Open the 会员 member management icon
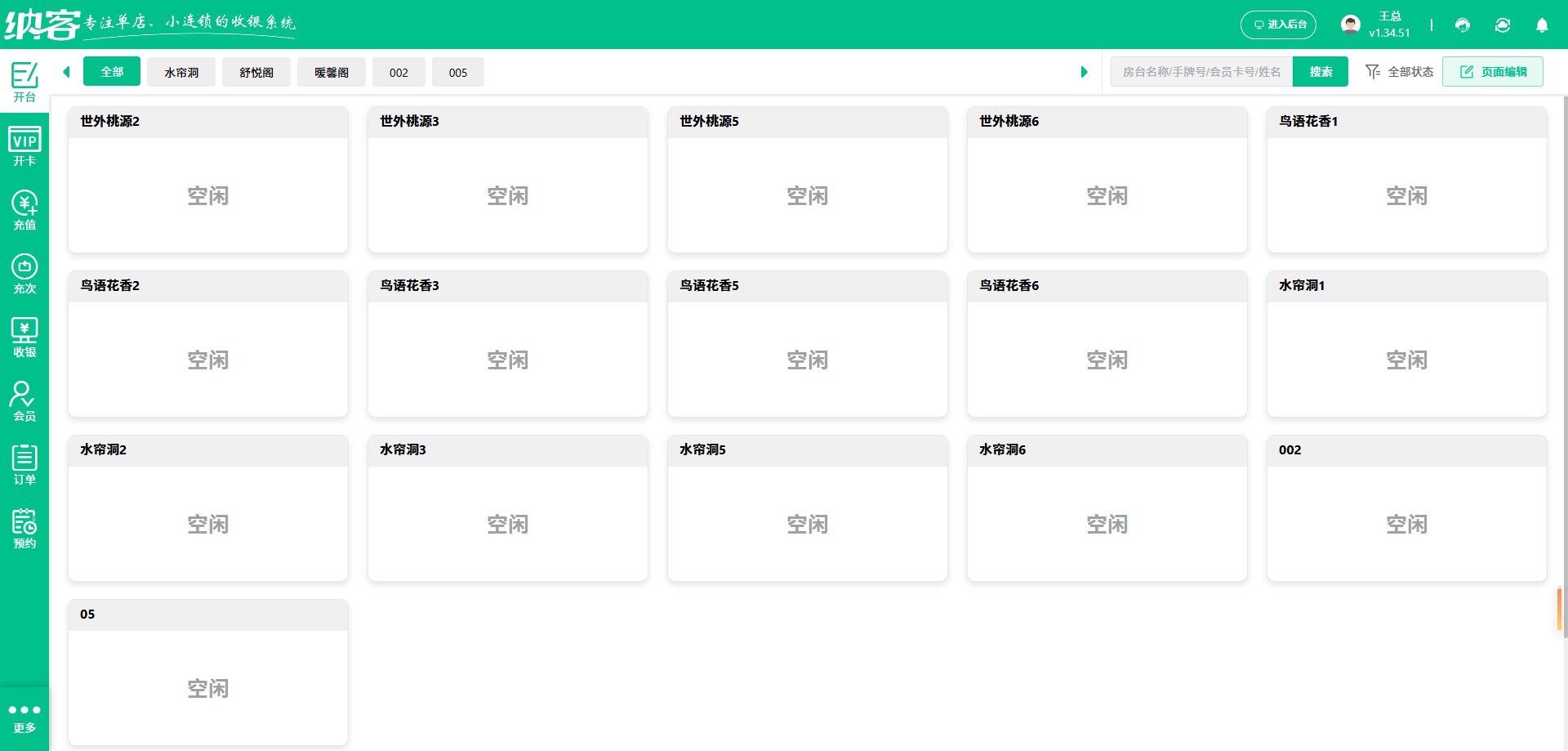This screenshot has height=751, width=1568. (24, 400)
